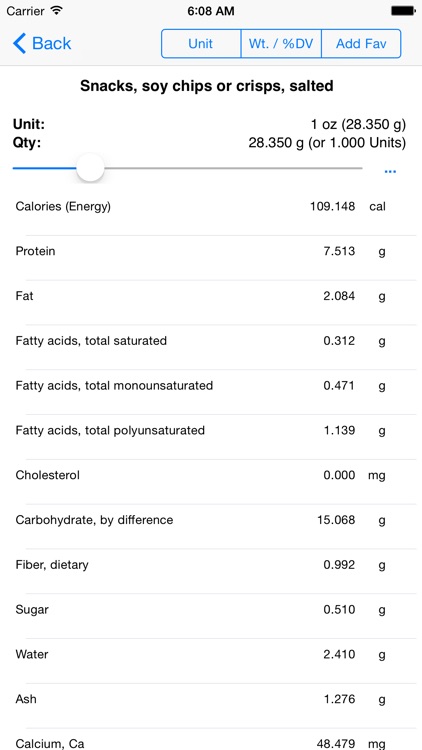The height and width of the screenshot is (750, 422).
Task: Tap the food title heading
Action: coord(207,86)
